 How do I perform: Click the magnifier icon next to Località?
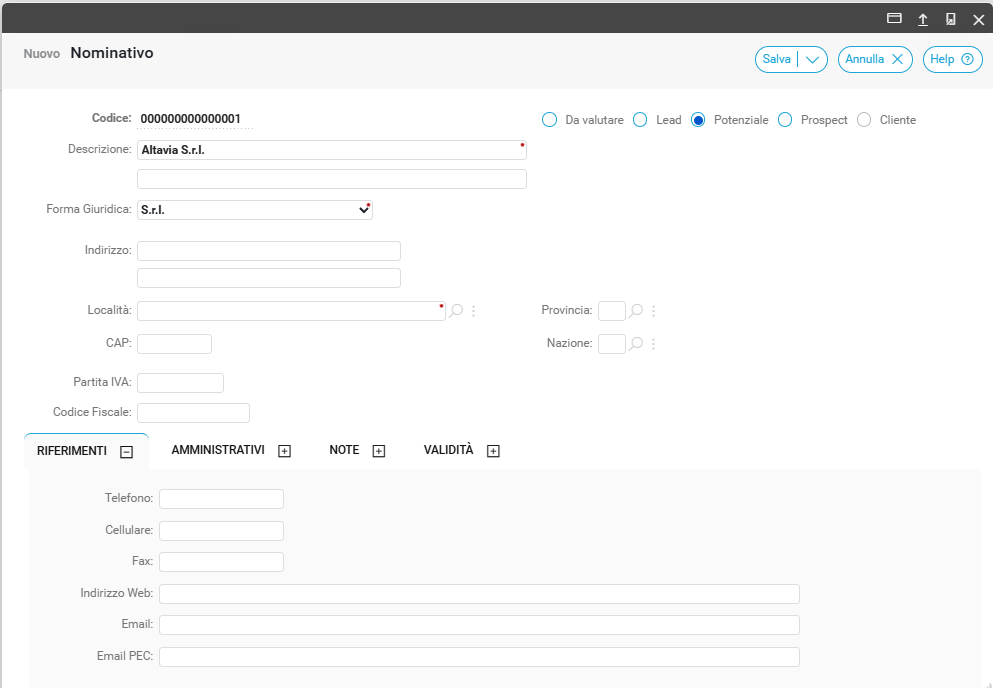point(456,311)
